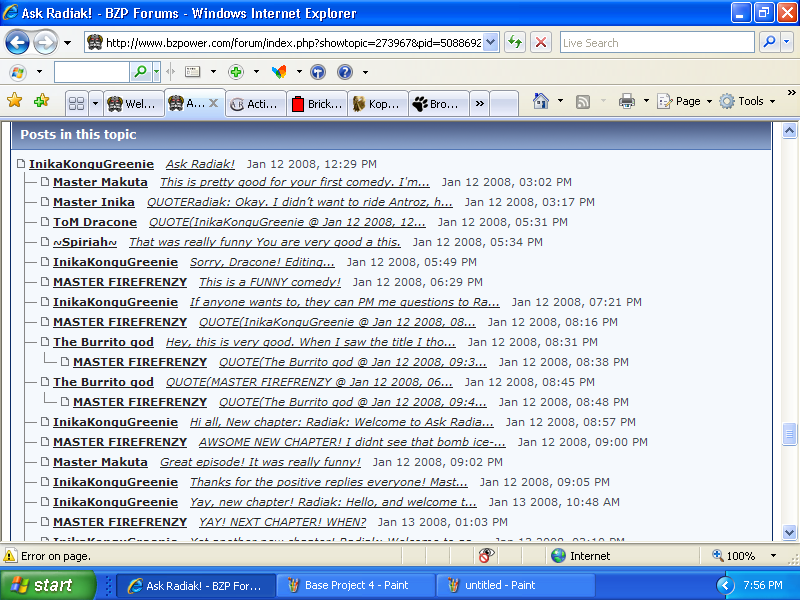The image size is (800, 600).
Task: Open 'This is a FUNNY comedy!' post link
Action: pos(269,282)
